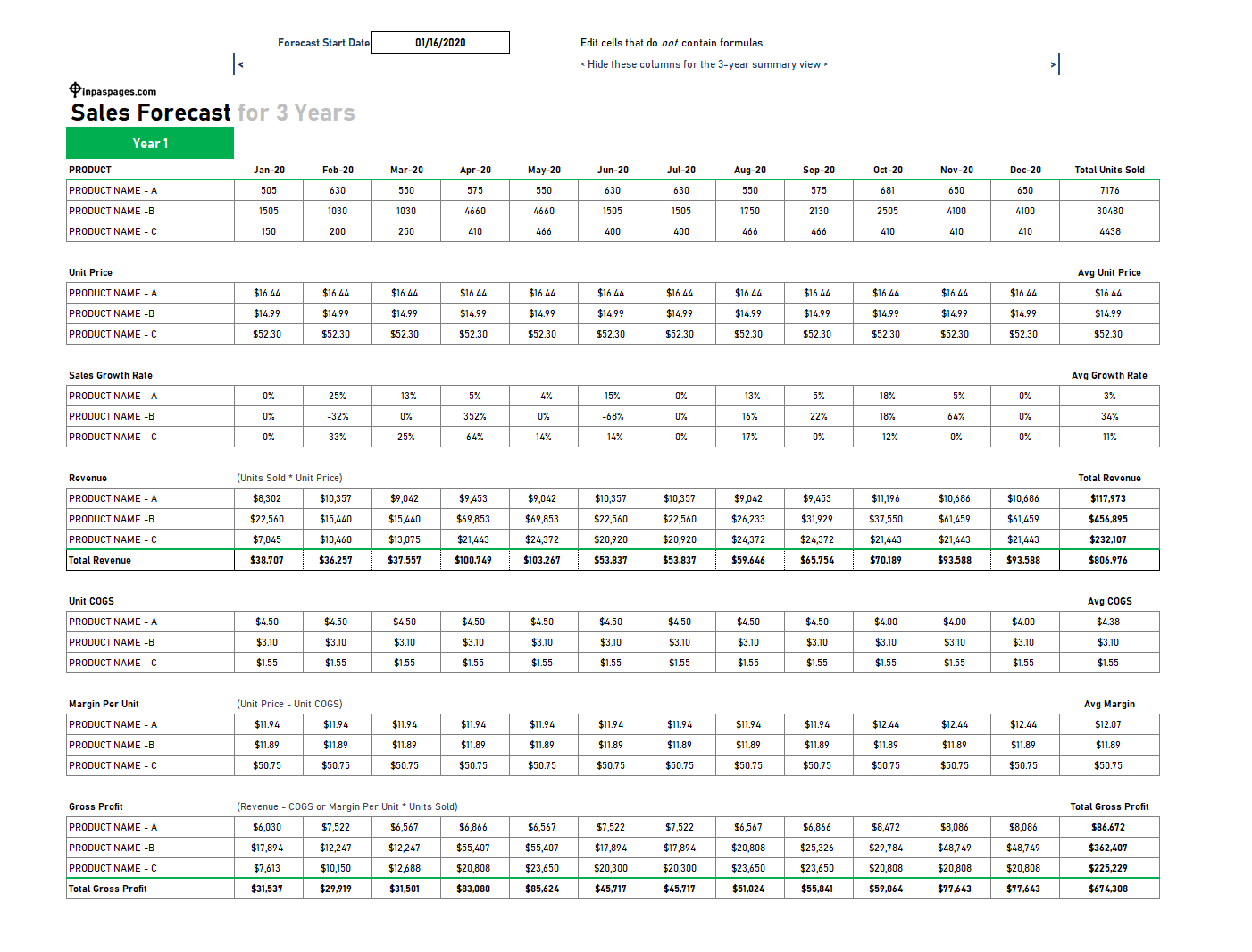Click the 'Total Gross Profit' column heading at right
The image size is (1252, 952).
(1109, 806)
